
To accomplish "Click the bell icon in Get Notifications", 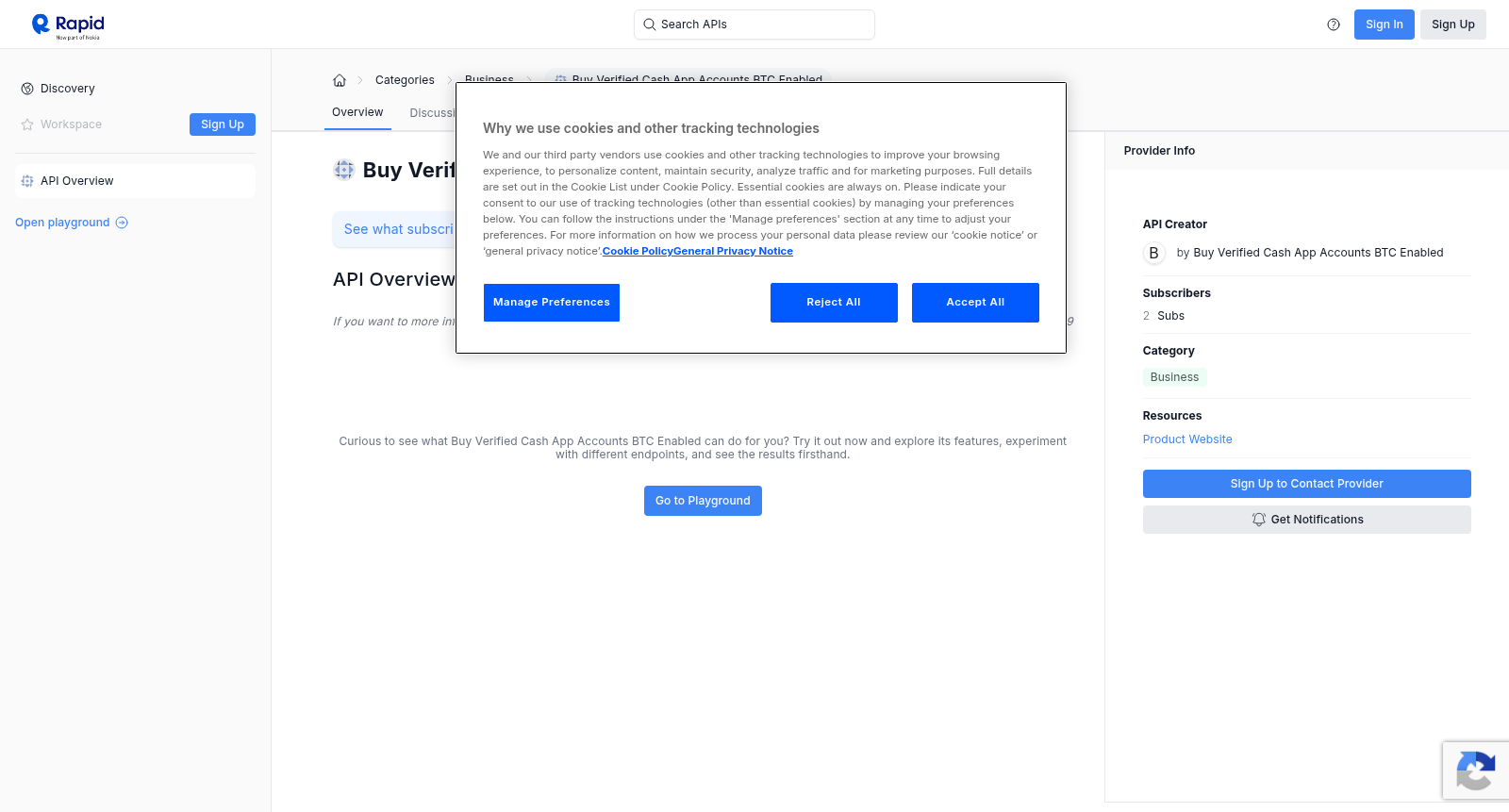I will point(1258,520).
